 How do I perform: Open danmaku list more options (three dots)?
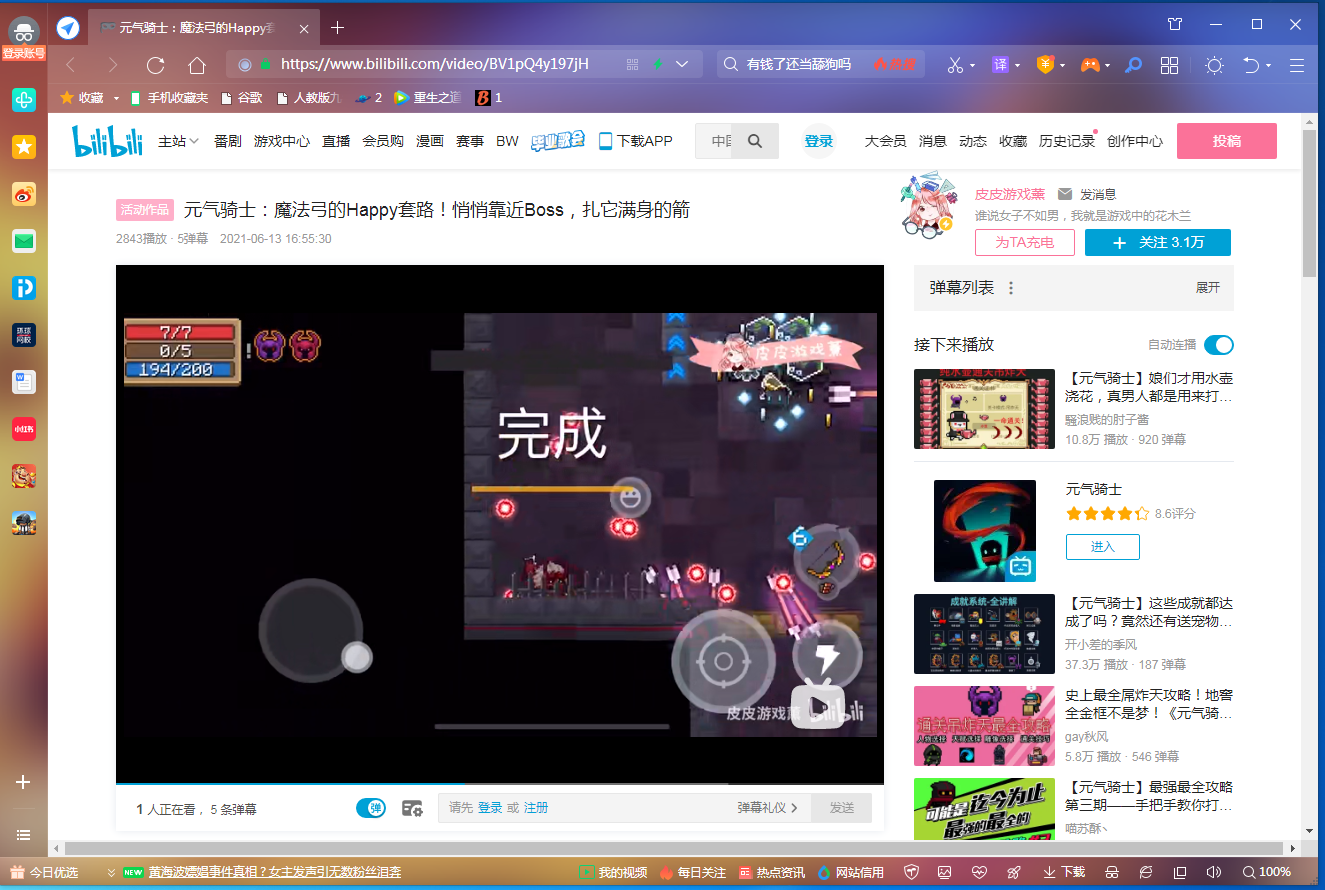1011,288
